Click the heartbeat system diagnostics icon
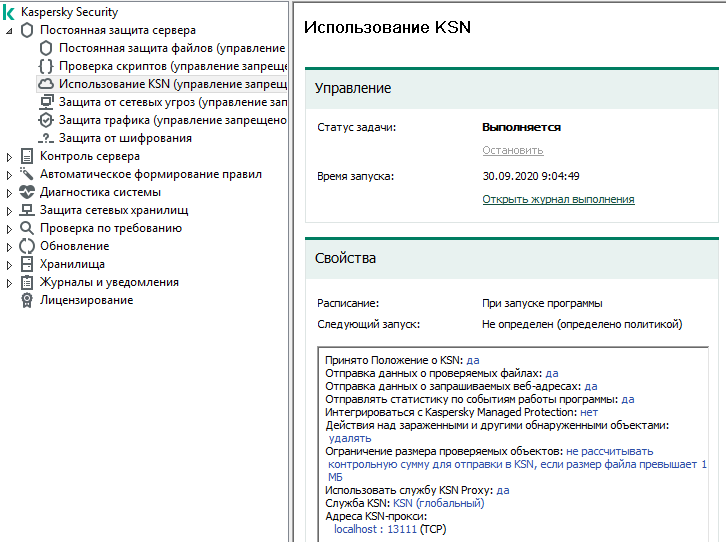The image size is (726, 542). click(x=27, y=192)
